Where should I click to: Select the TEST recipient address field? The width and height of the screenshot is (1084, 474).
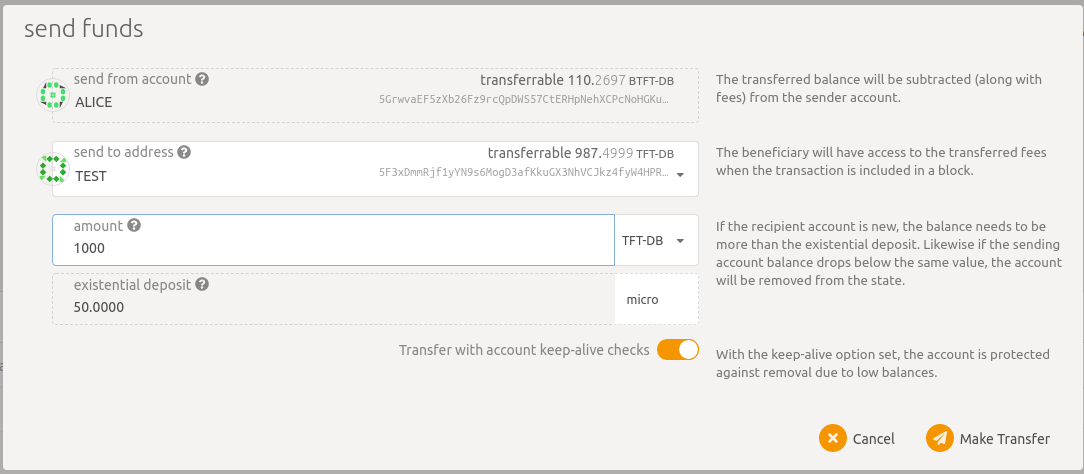point(375,169)
